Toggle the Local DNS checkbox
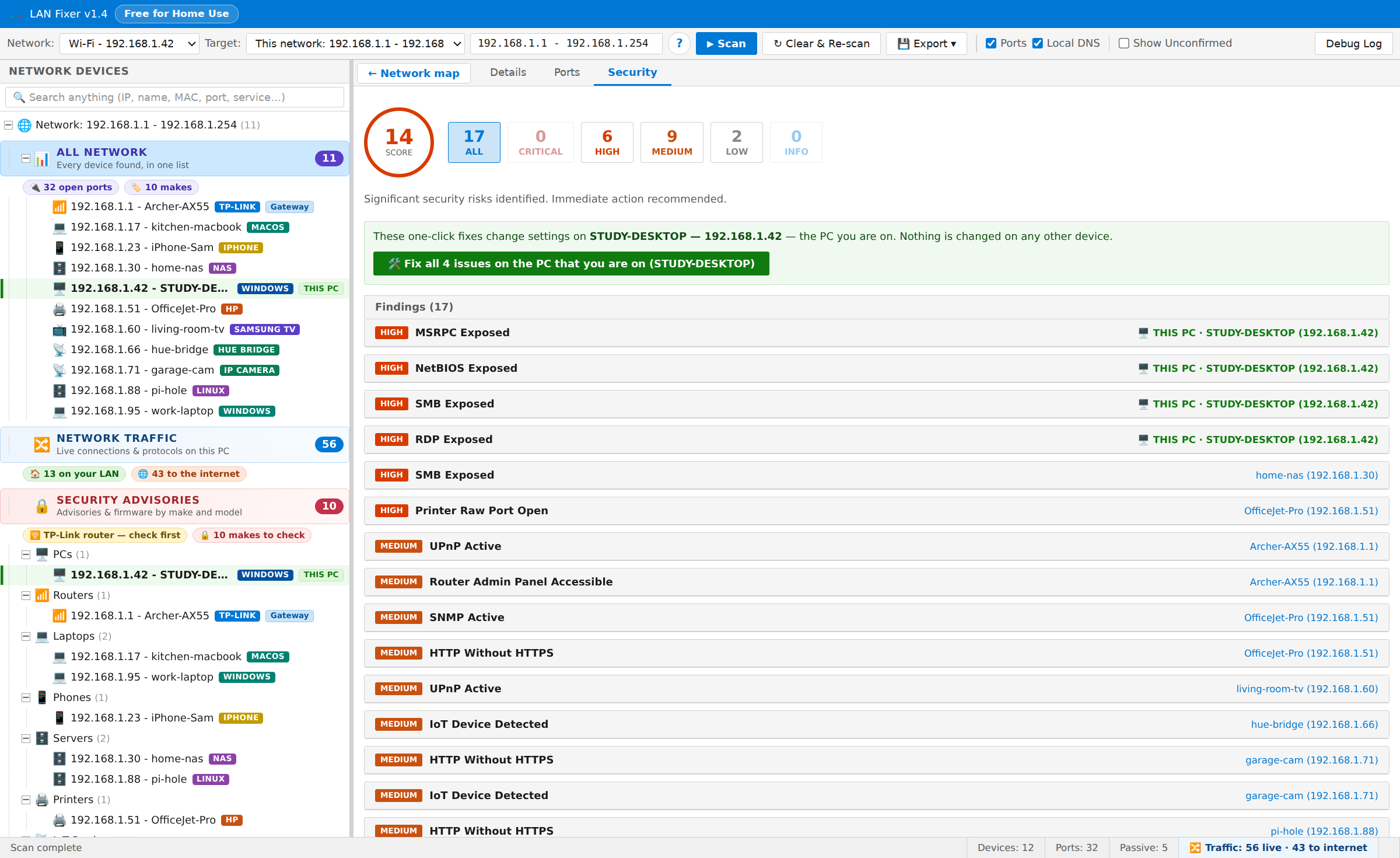This screenshot has width=1400, height=858. [1038, 43]
